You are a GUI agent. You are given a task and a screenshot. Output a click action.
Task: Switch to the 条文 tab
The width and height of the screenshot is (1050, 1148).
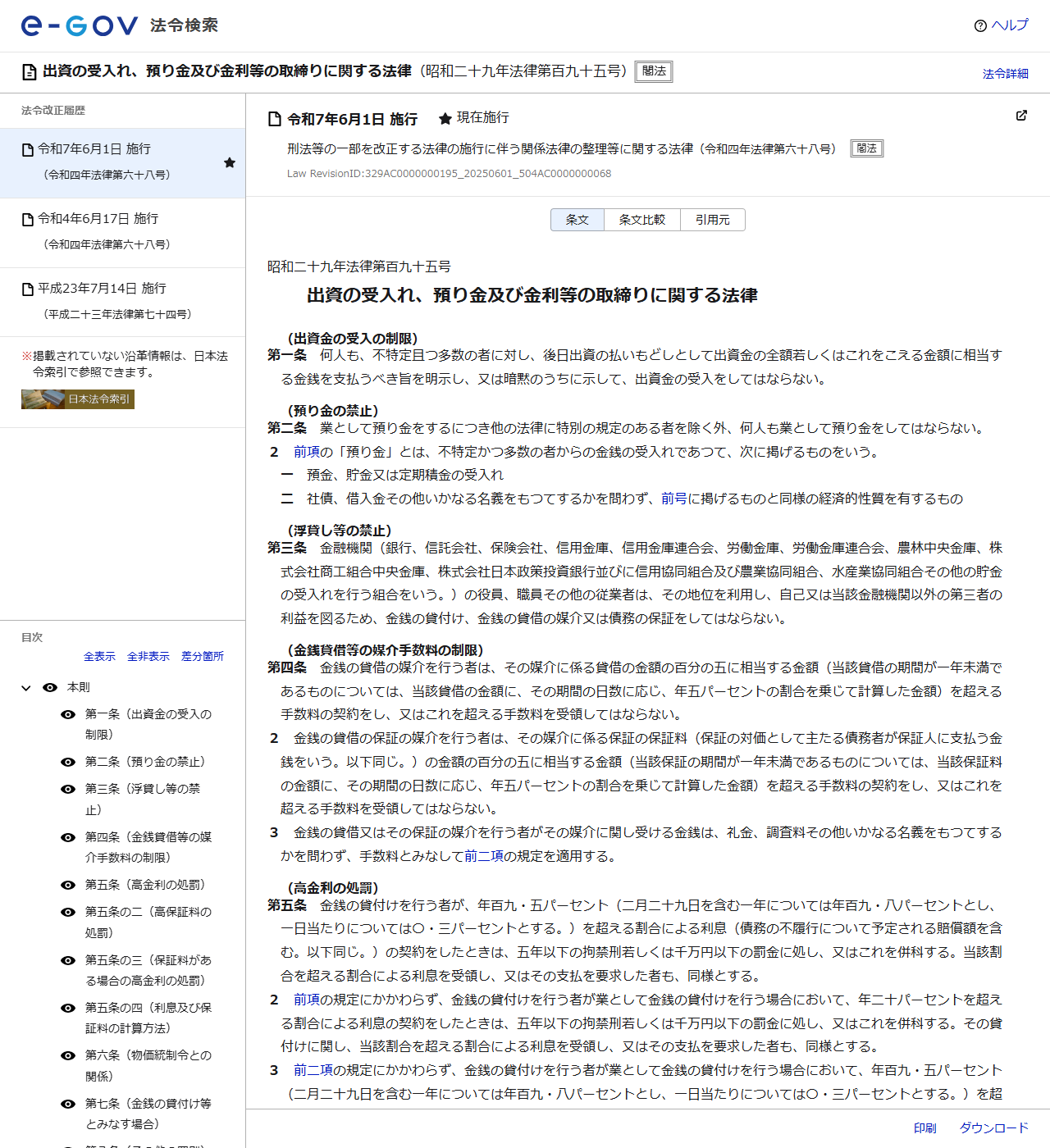577,220
